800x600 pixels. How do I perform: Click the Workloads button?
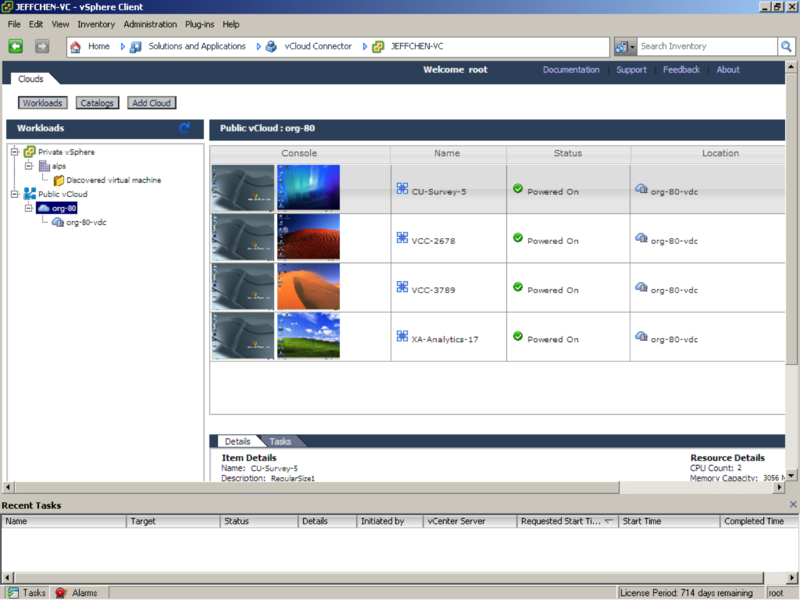coord(42,103)
